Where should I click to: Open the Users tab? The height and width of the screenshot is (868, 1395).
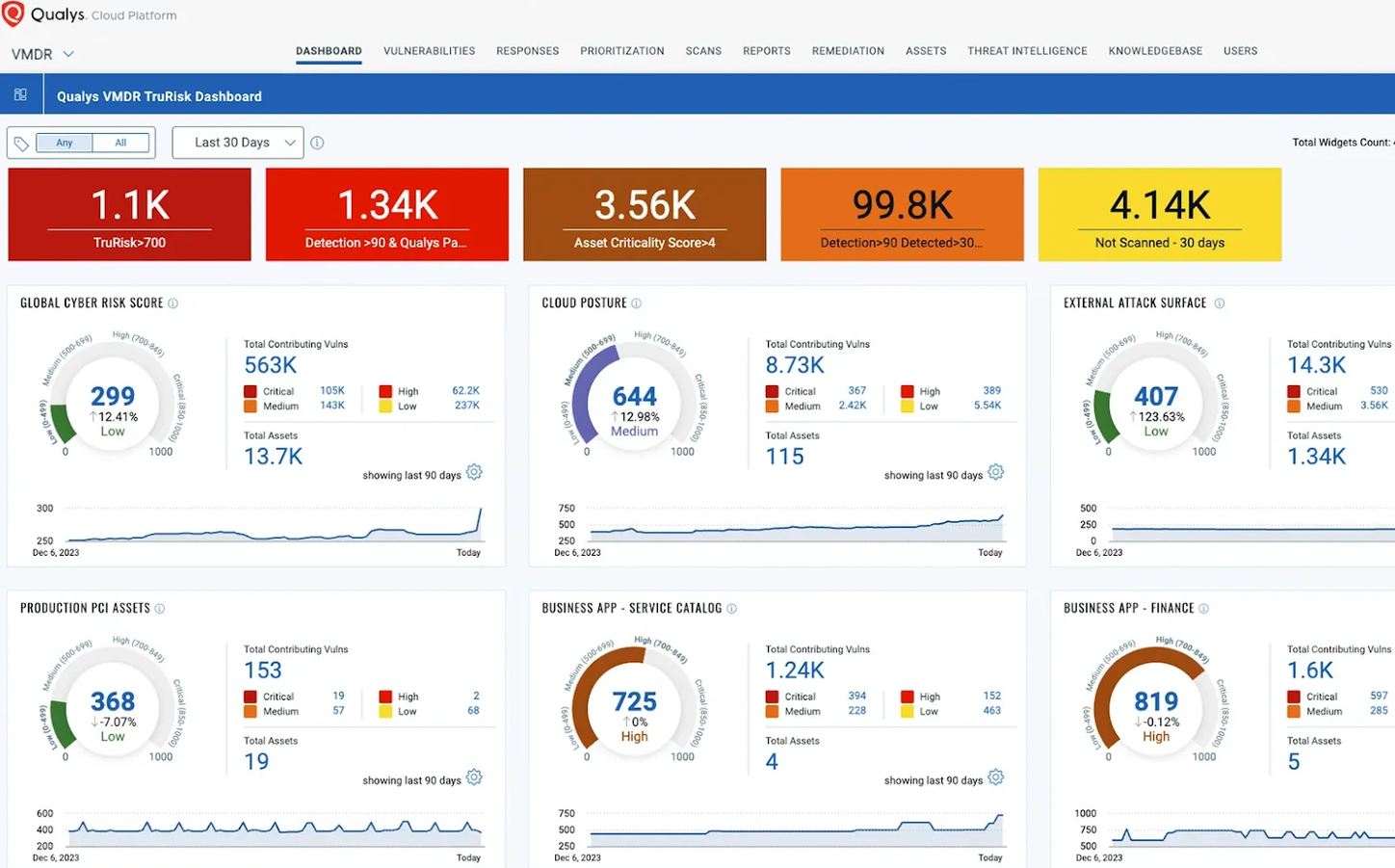[x=1241, y=51]
